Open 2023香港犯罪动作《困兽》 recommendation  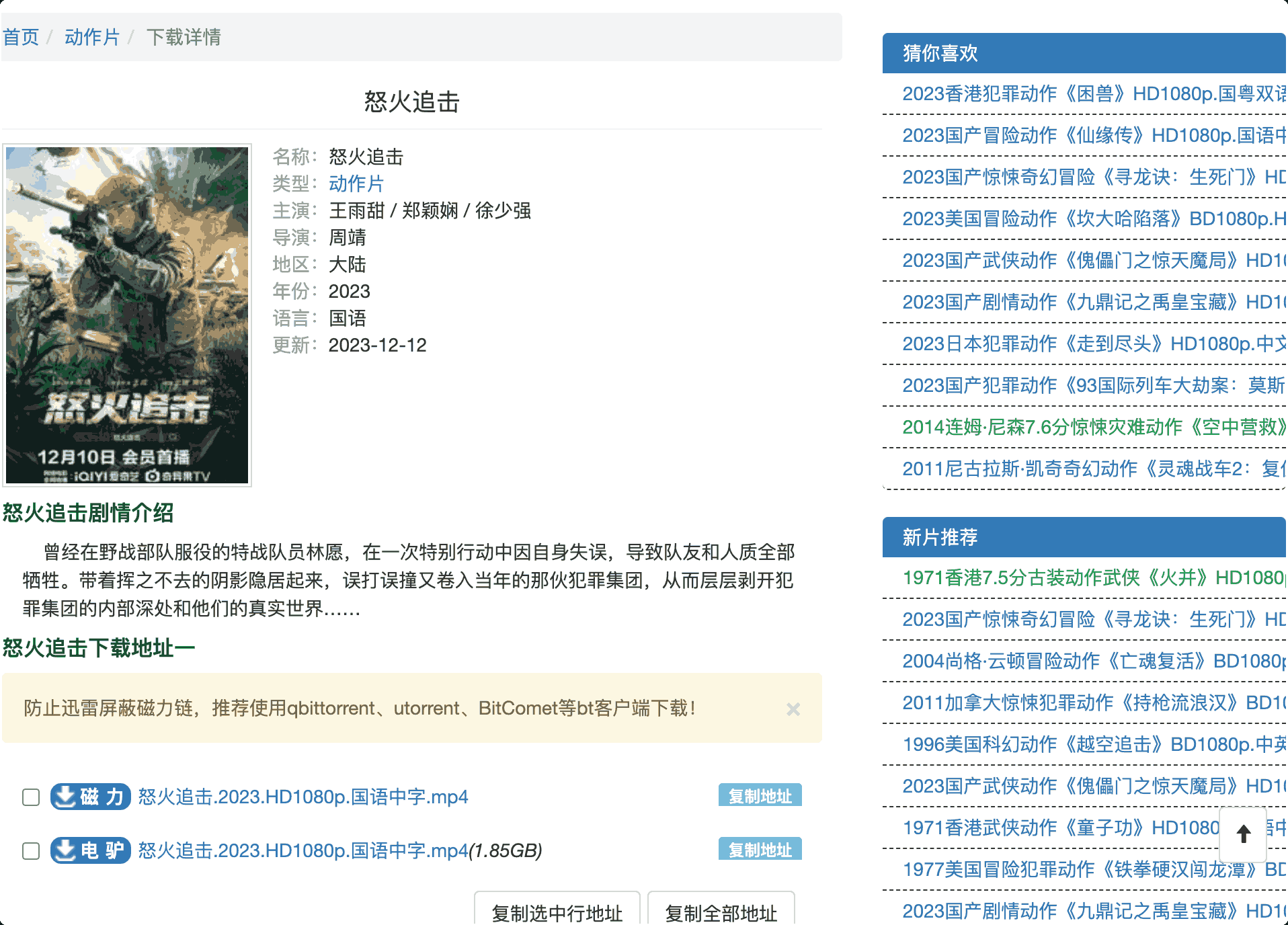pos(1094,93)
